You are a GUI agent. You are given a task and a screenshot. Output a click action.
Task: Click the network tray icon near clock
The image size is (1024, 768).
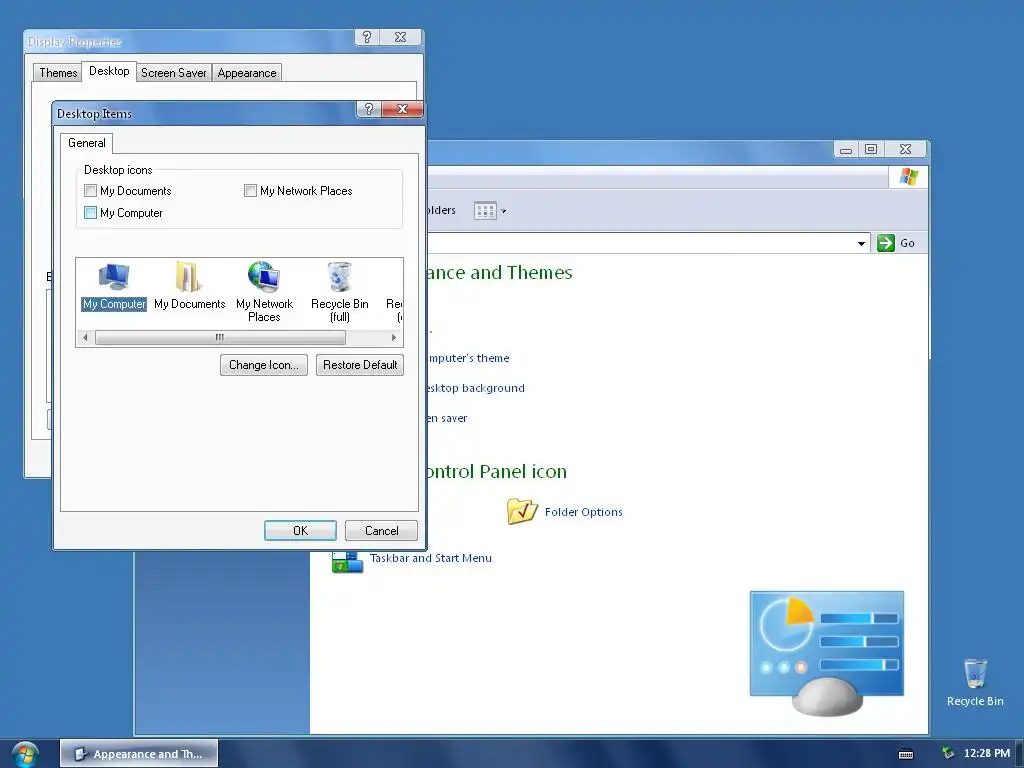(x=948, y=753)
